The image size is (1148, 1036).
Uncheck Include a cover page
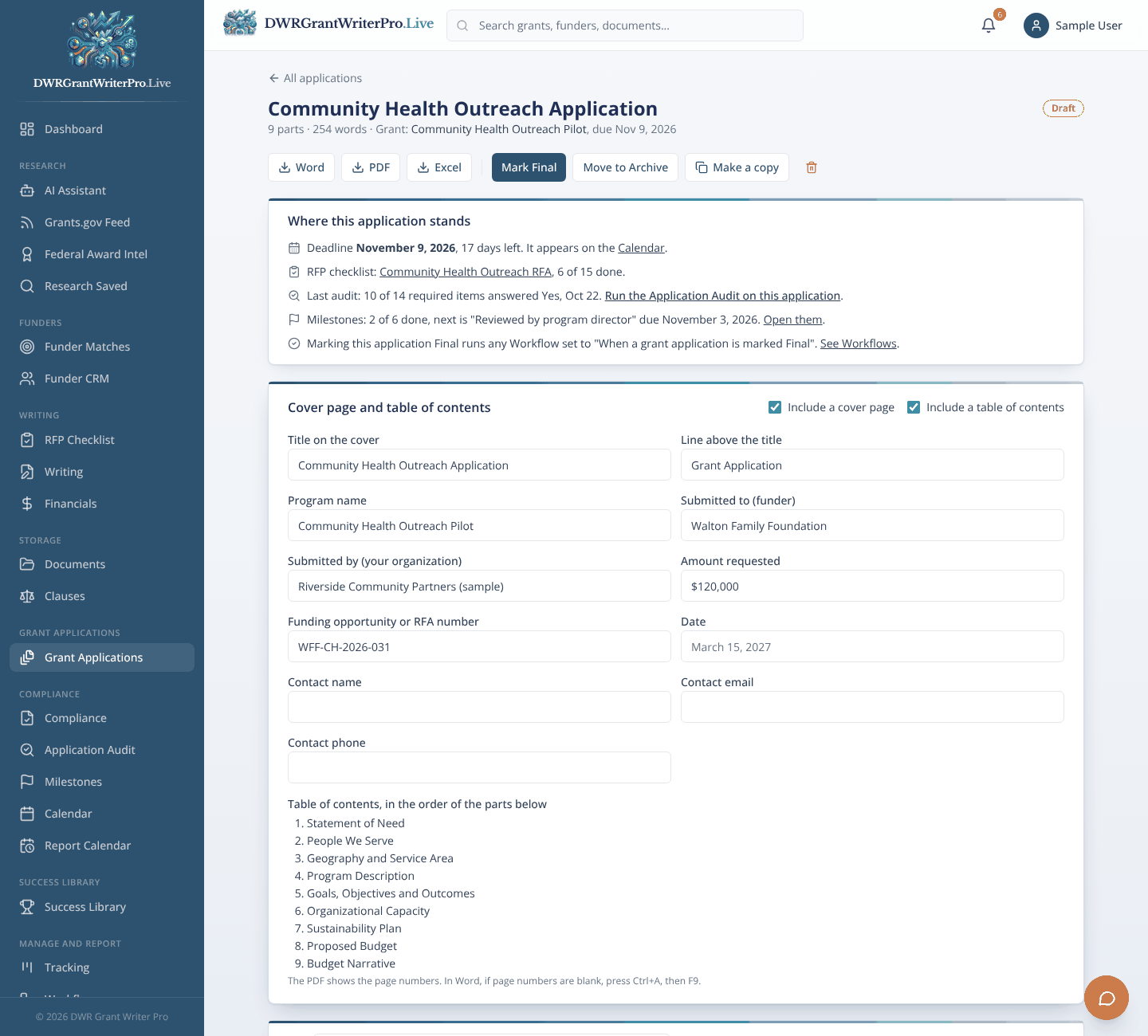775,407
